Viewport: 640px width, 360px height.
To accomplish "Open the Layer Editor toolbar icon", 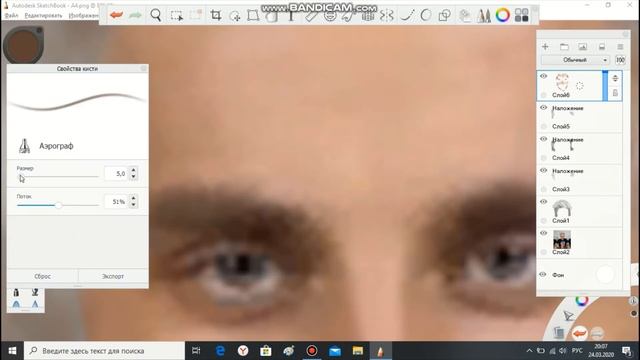I will (x=464, y=16).
